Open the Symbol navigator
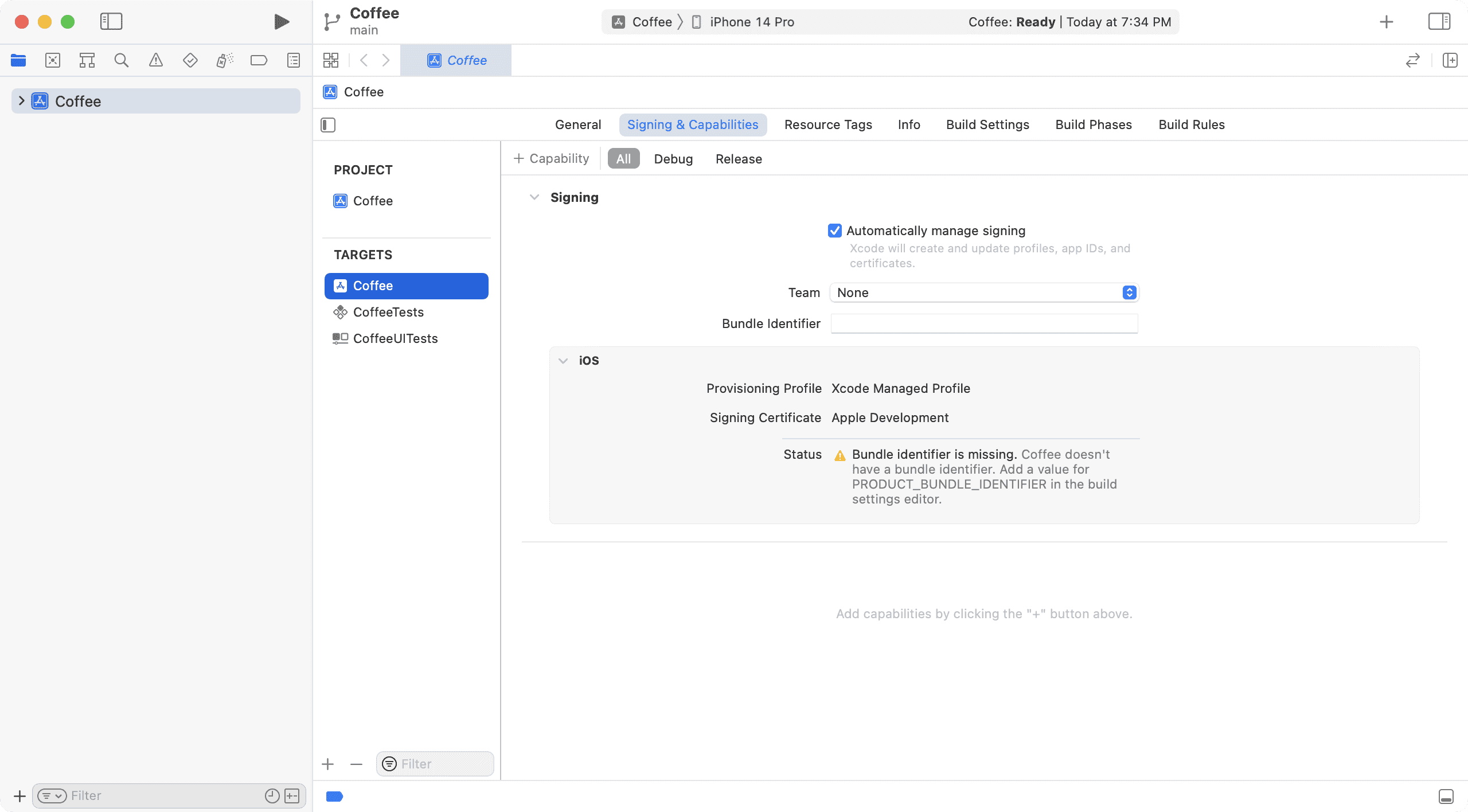The image size is (1468, 812). pos(87,60)
